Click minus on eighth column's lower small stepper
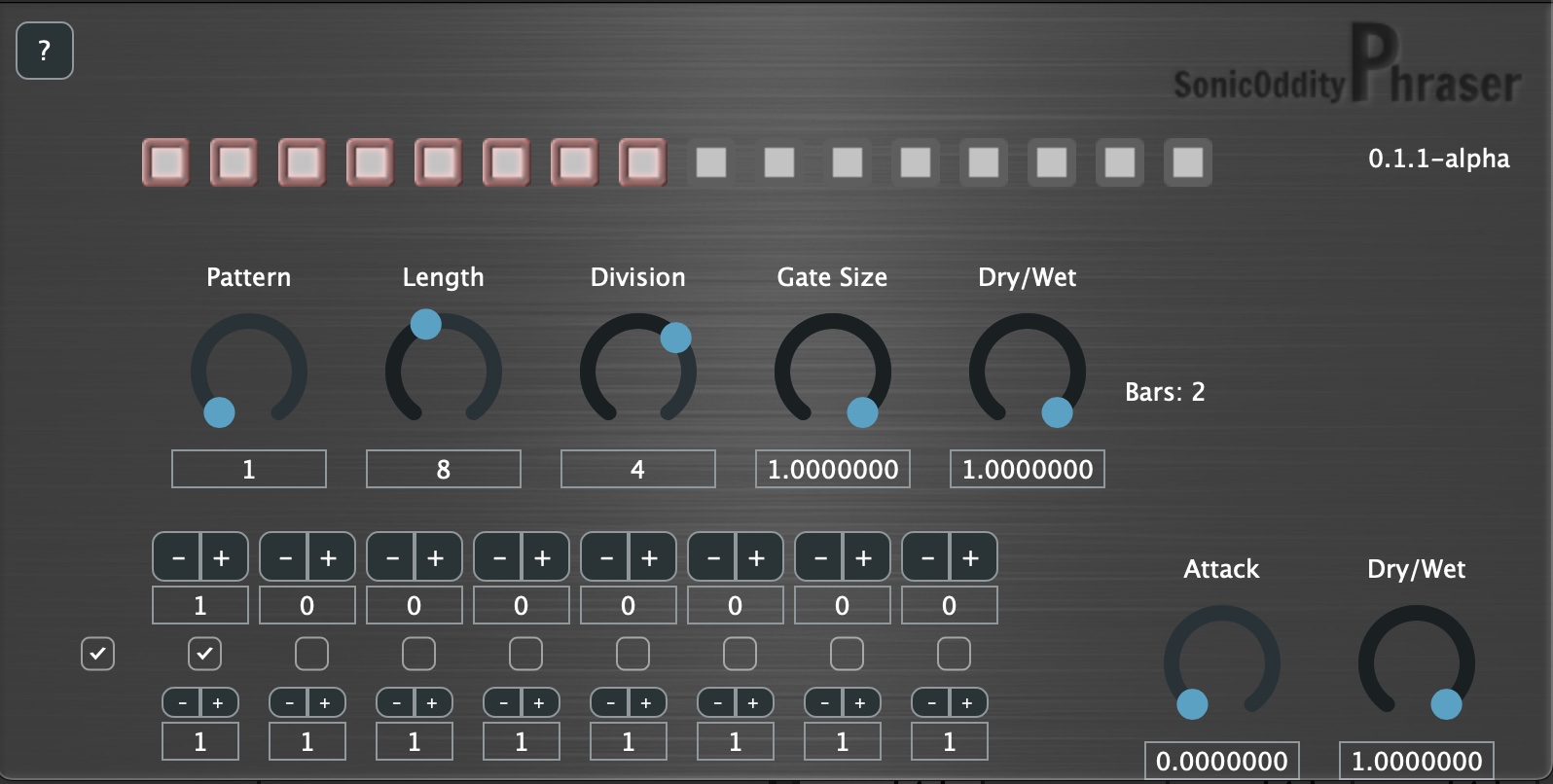Screen dimensions: 1553x784 931,702
